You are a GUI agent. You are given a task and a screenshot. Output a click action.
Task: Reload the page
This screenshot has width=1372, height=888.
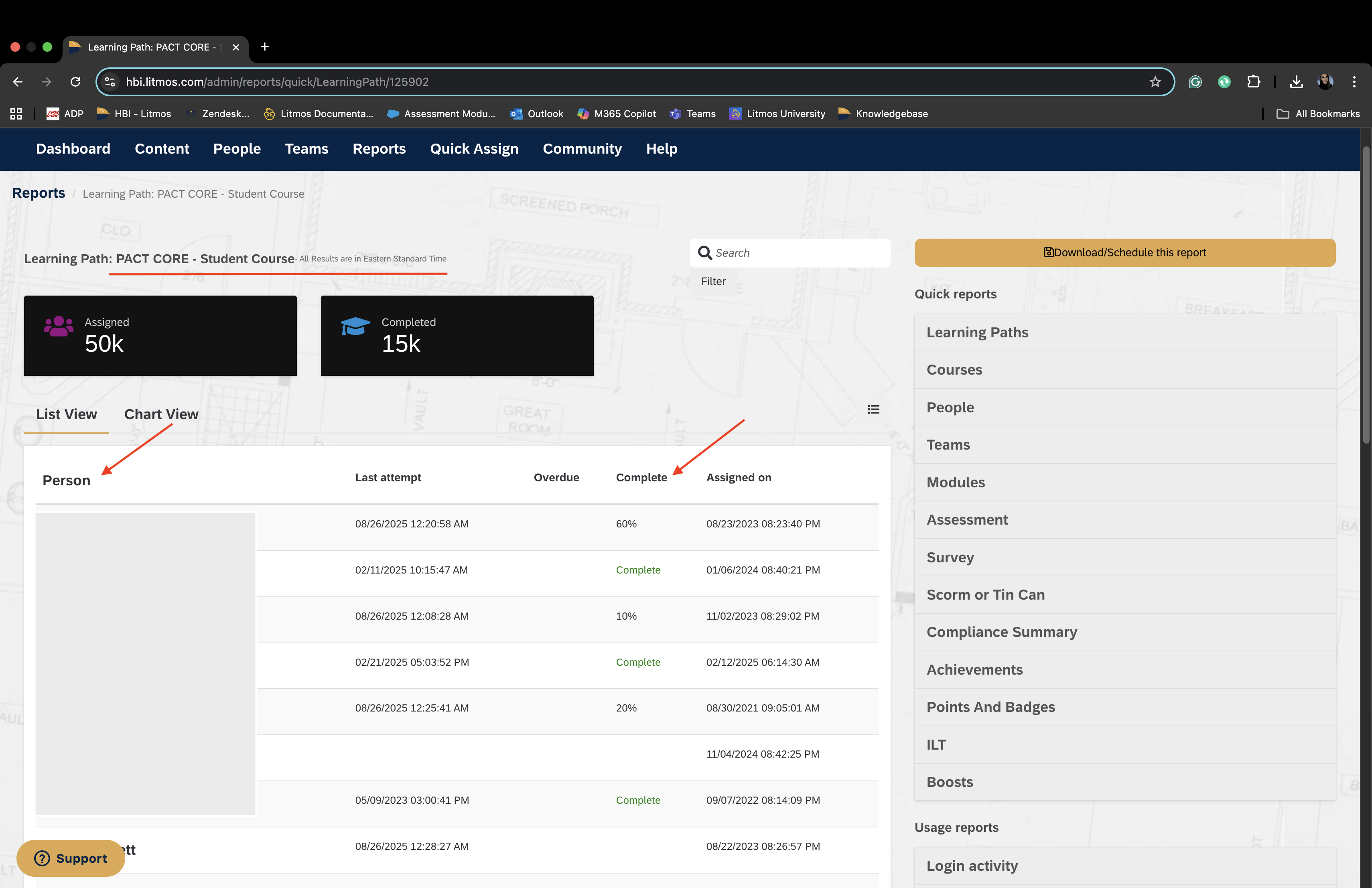tap(75, 82)
